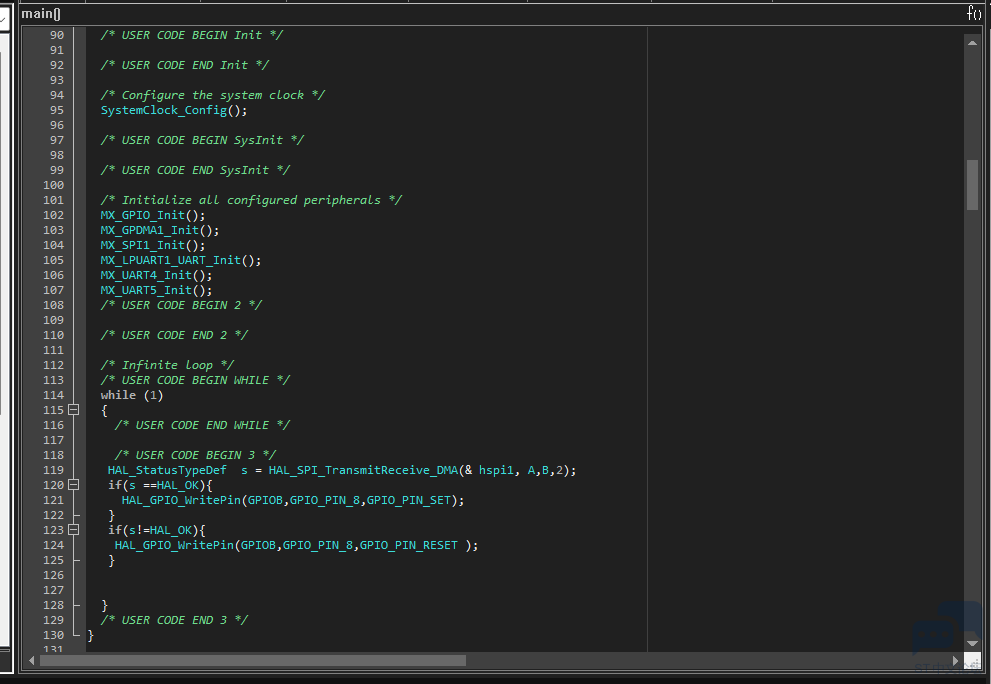Click on GPIO_PIN_RESET argument
The height and width of the screenshot is (684, 991).
coord(408,545)
